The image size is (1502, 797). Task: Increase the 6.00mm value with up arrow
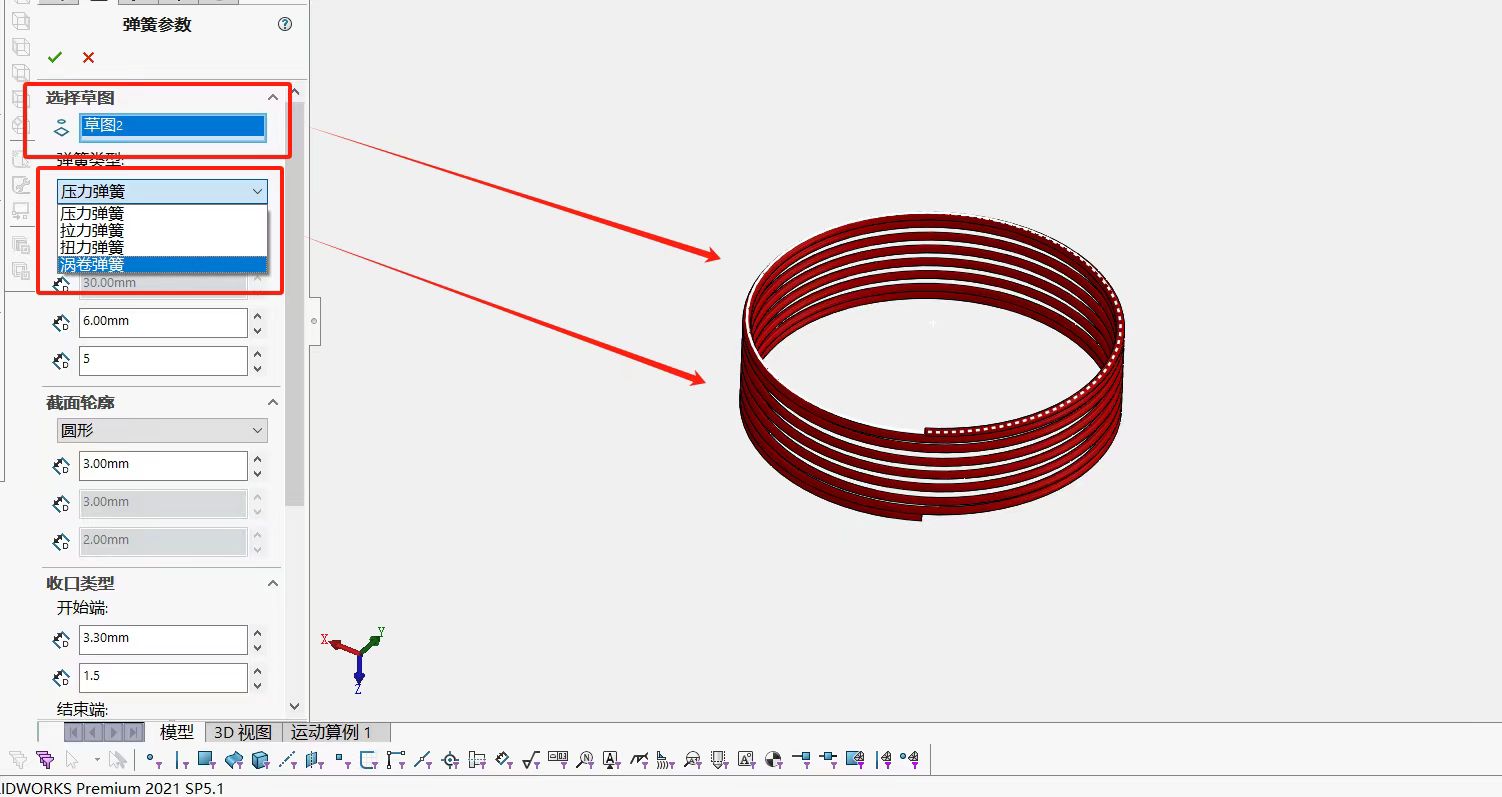point(258,316)
